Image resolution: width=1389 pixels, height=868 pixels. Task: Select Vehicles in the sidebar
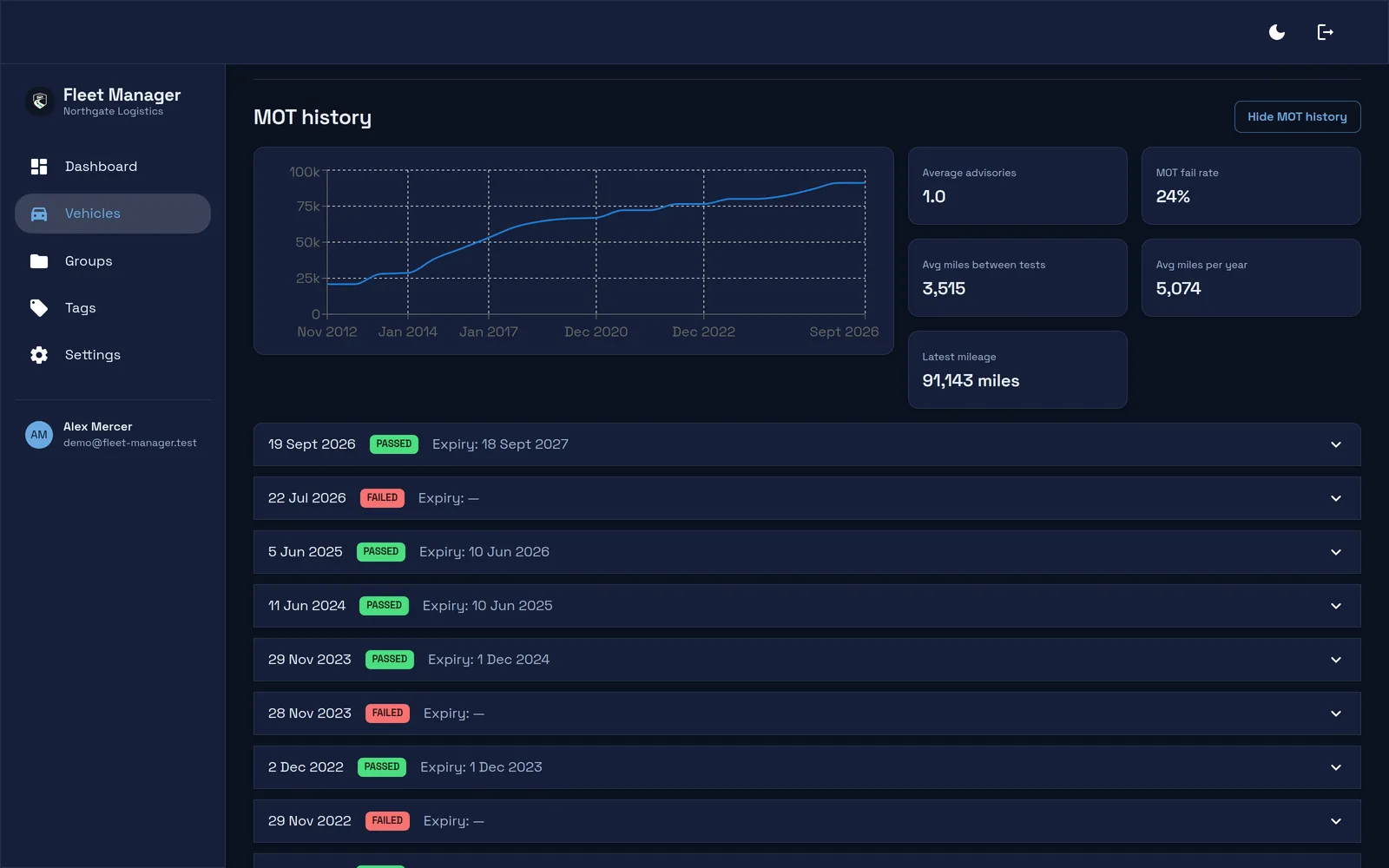[x=113, y=214]
